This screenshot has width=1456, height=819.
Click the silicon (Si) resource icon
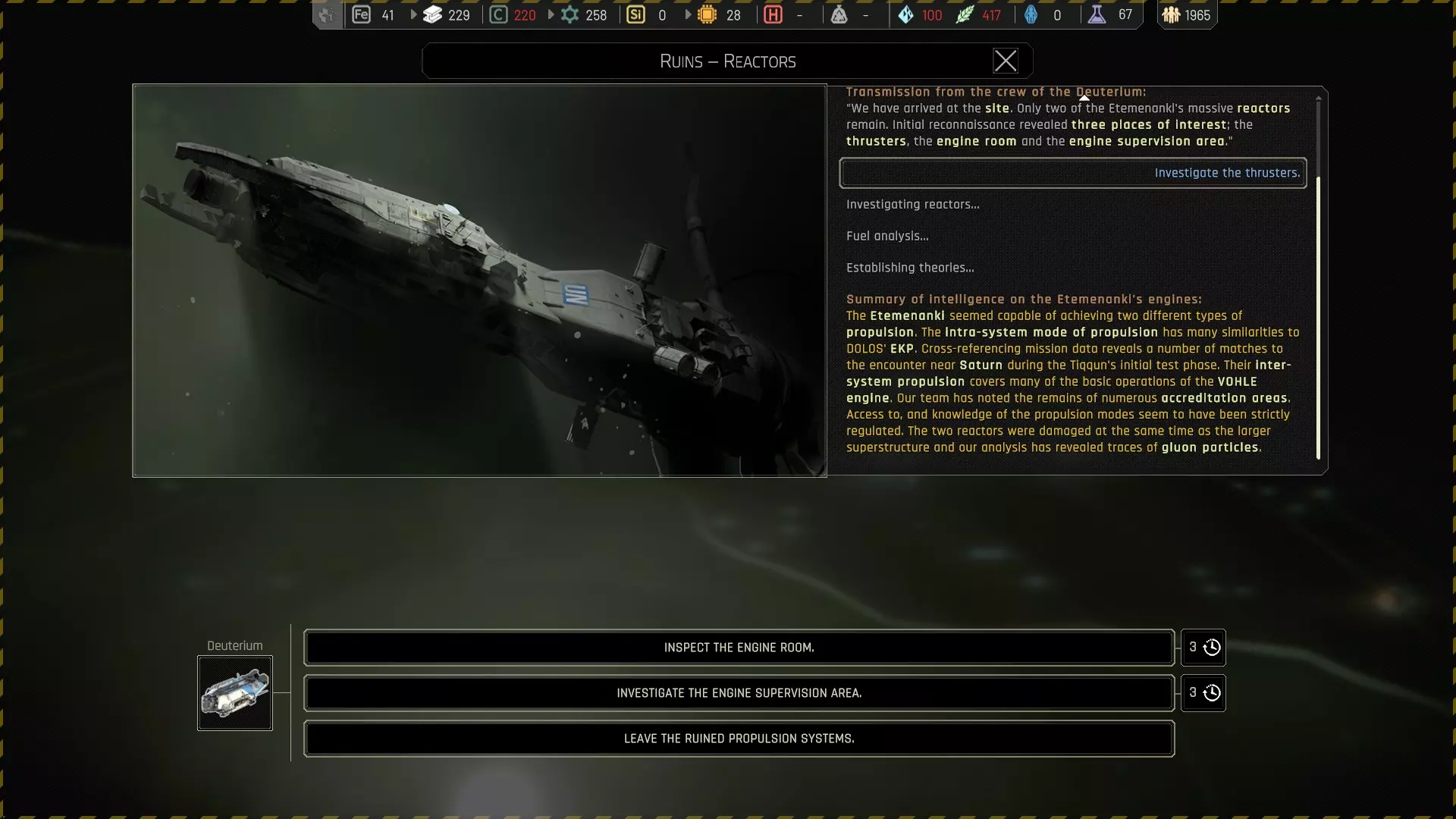[x=636, y=14]
